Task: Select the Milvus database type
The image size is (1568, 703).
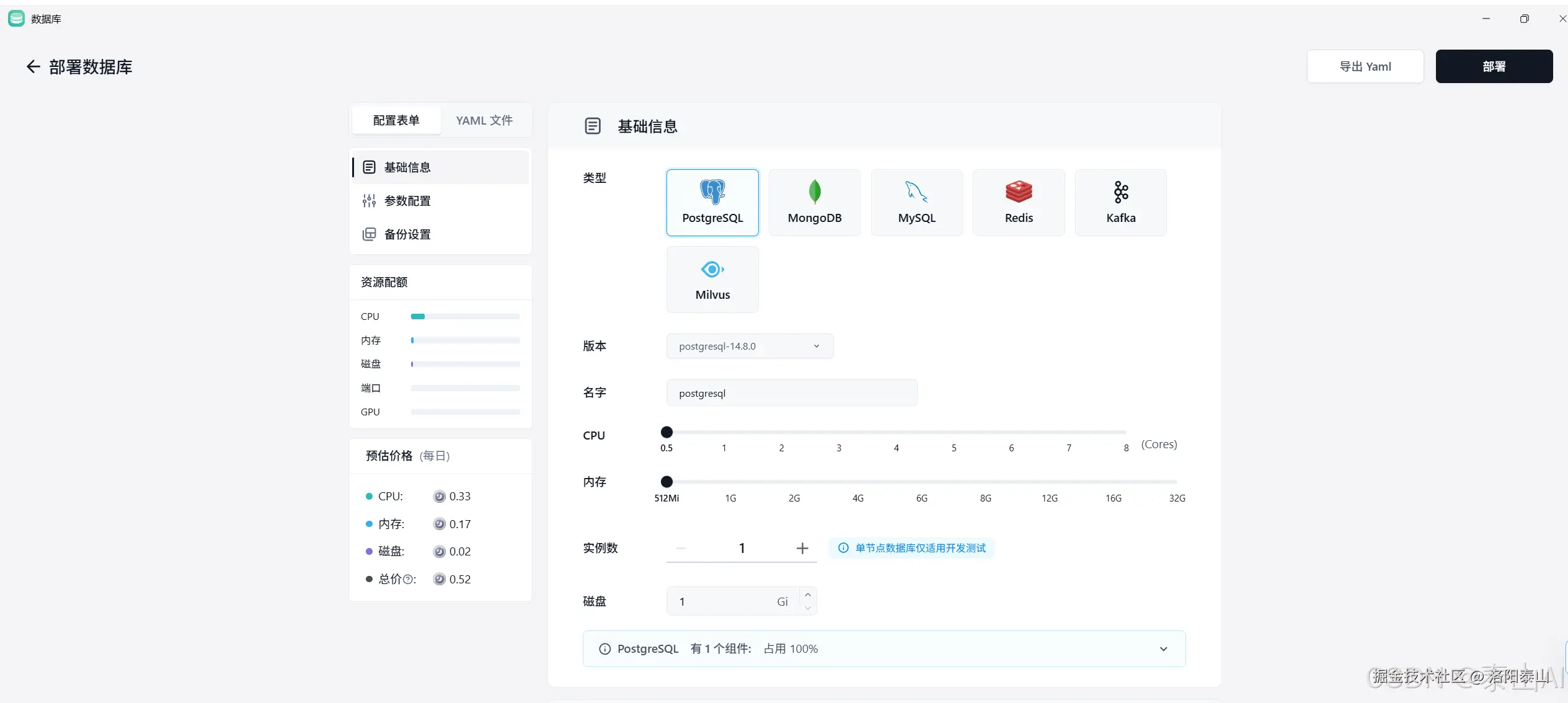Action: coord(712,279)
